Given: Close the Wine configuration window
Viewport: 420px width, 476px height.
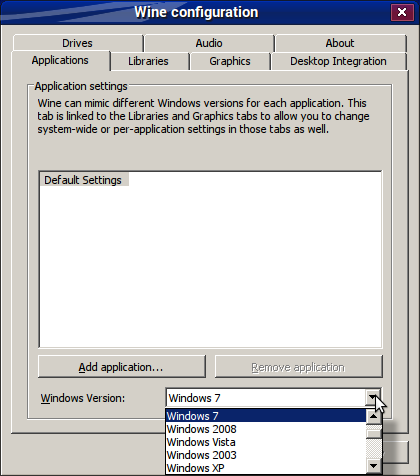Looking at the screenshot, I should click(x=402, y=12).
